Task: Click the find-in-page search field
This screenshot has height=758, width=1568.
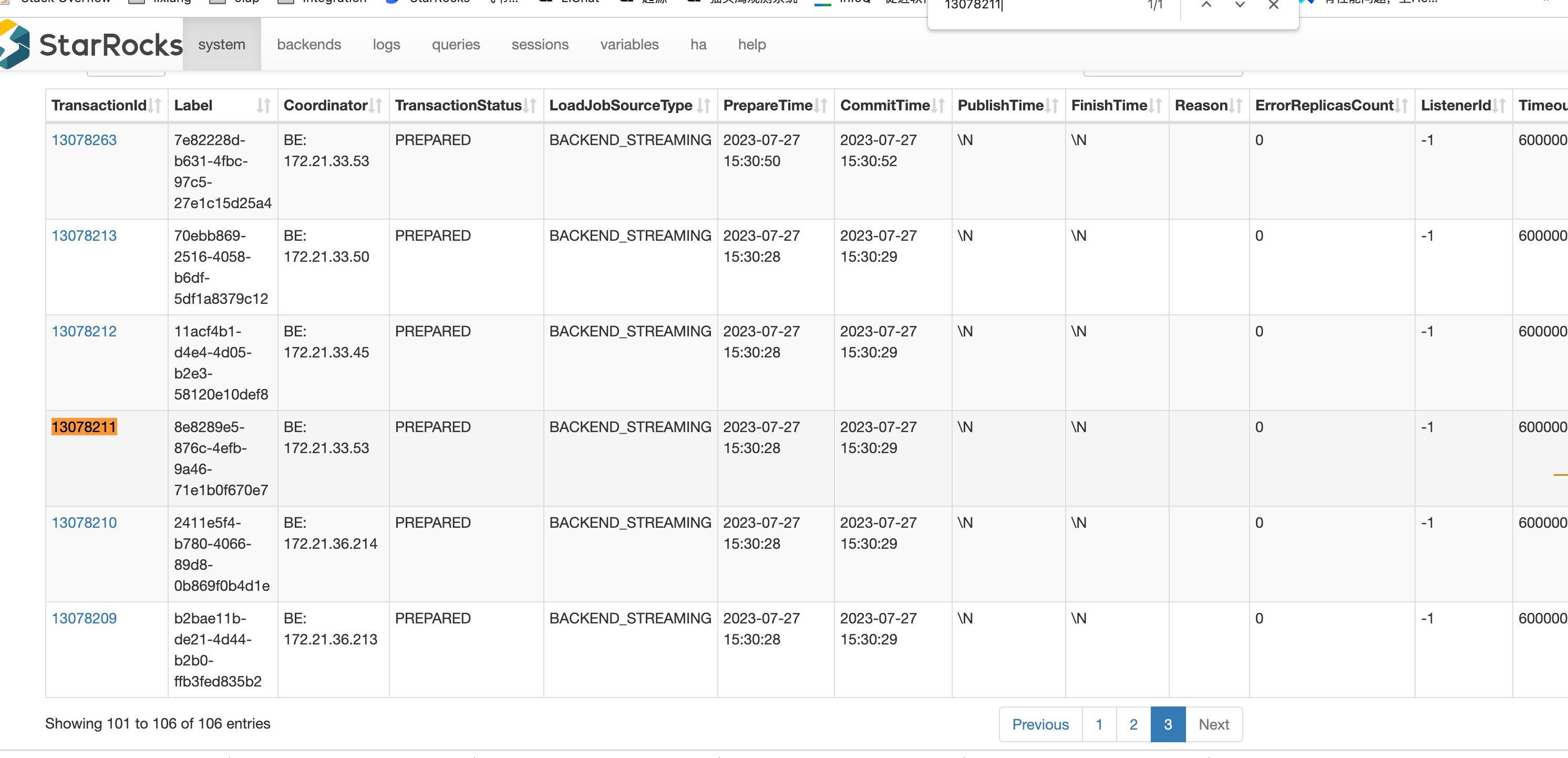Action: [1035, 5]
